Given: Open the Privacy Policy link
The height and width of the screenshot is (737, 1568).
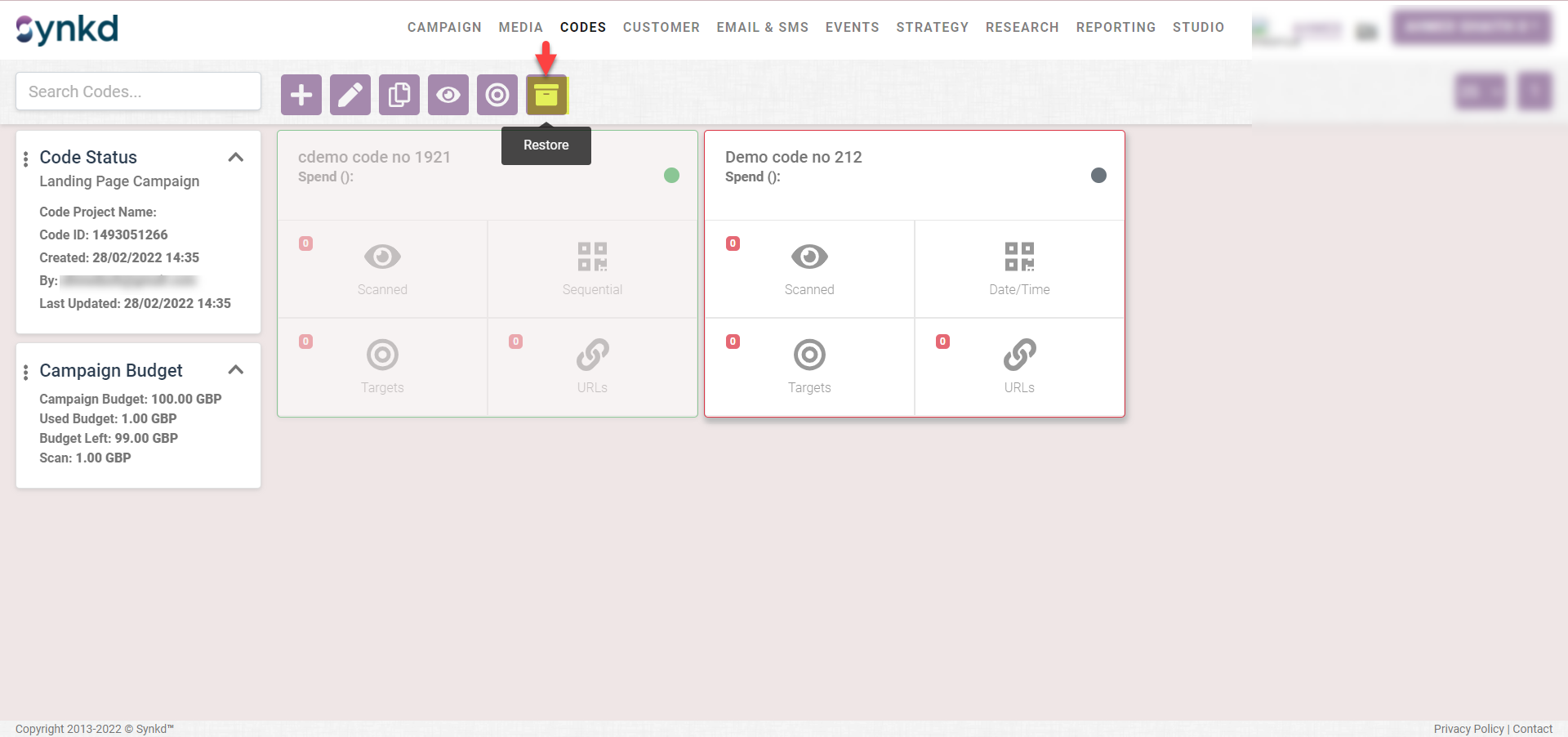Looking at the screenshot, I should click(x=1468, y=729).
